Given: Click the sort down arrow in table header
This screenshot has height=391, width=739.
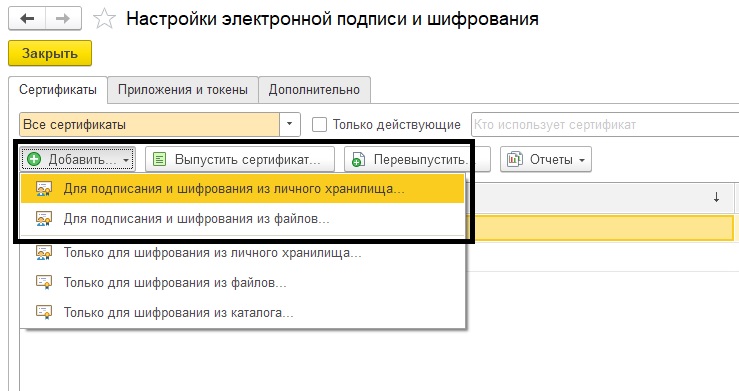Looking at the screenshot, I should tap(716, 197).
